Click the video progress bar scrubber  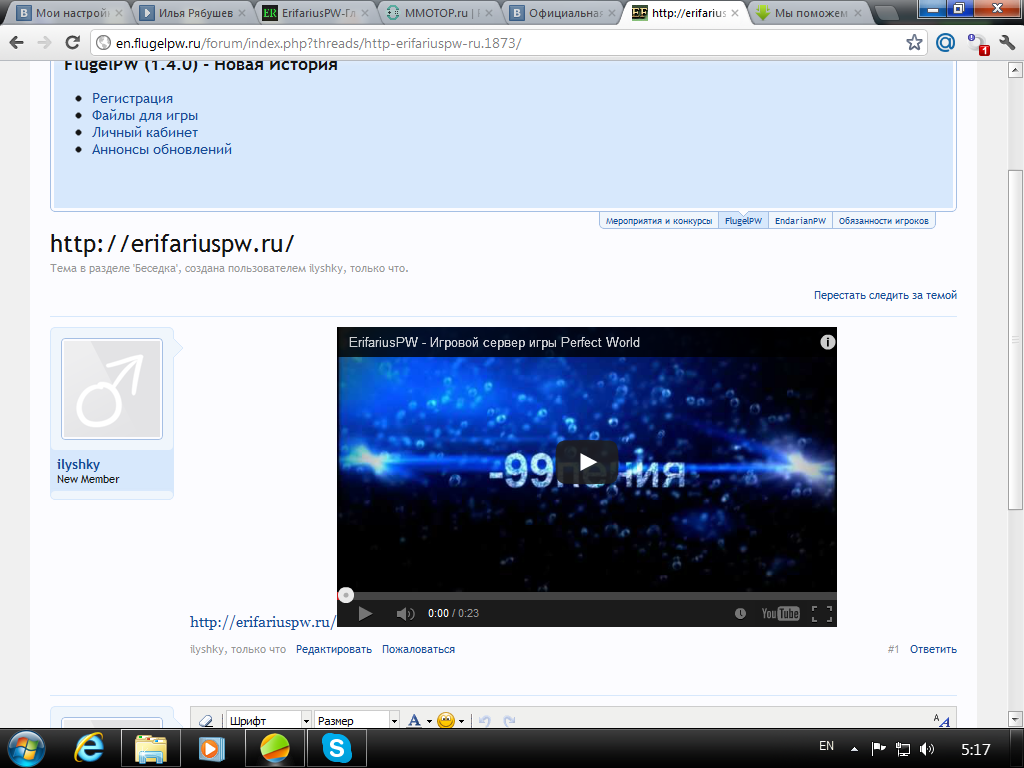(x=345, y=595)
